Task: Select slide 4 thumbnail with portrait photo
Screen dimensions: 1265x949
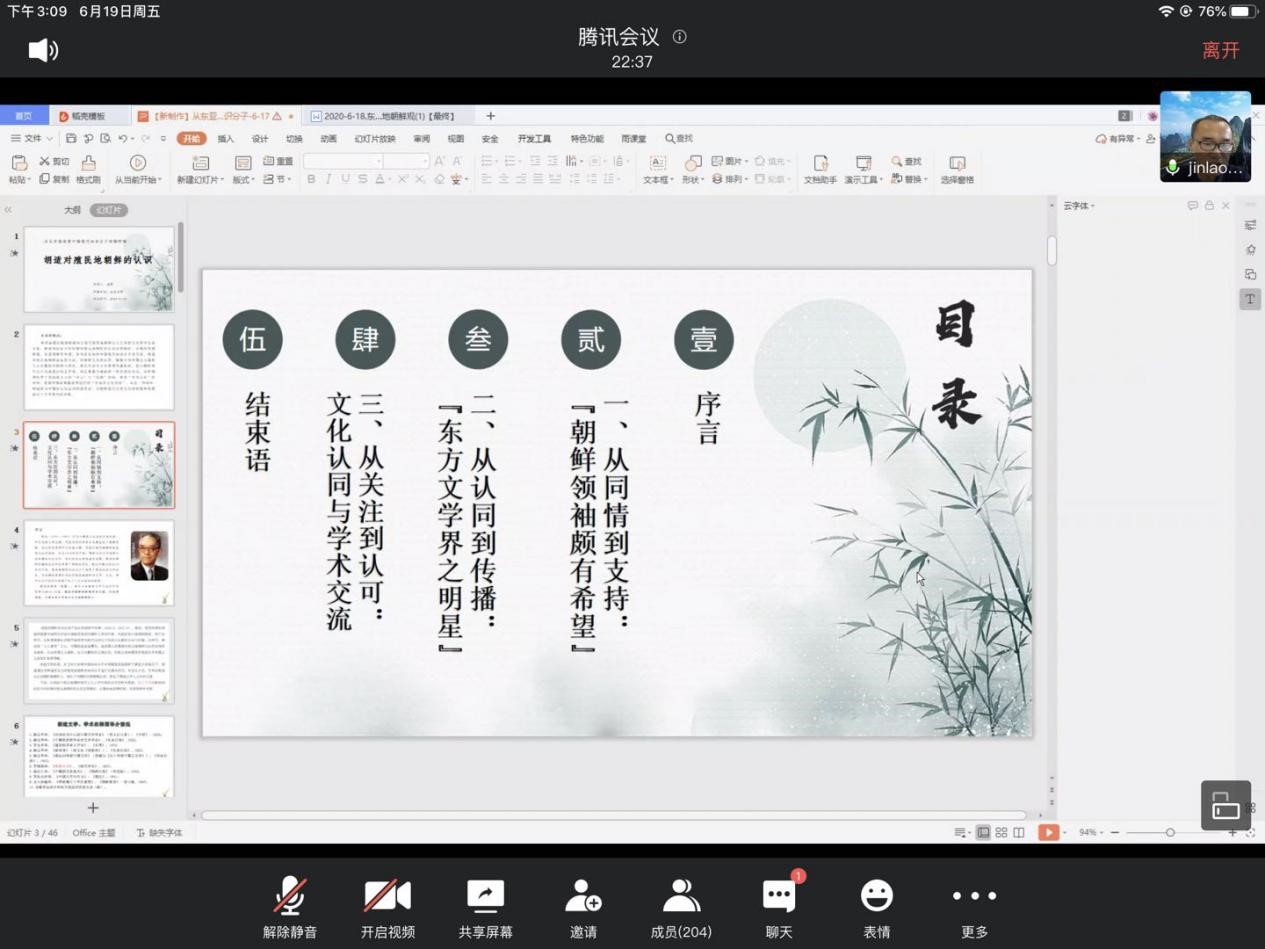Action: 99,562
